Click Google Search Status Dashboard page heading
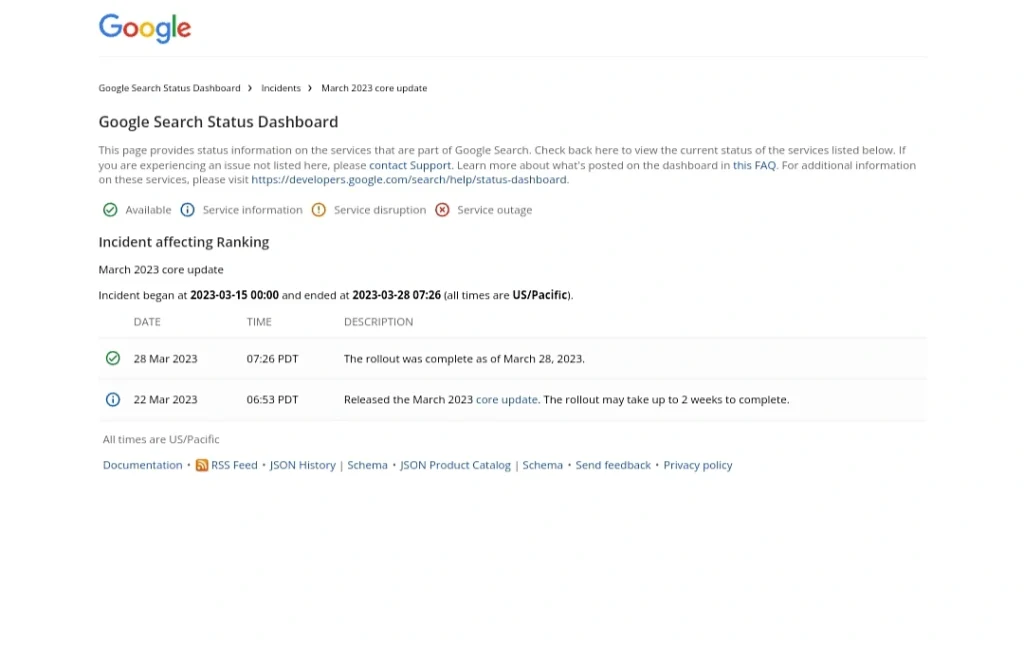Viewport: 1024px width, 645px height. pyautogui.click(x=218, y=122)
